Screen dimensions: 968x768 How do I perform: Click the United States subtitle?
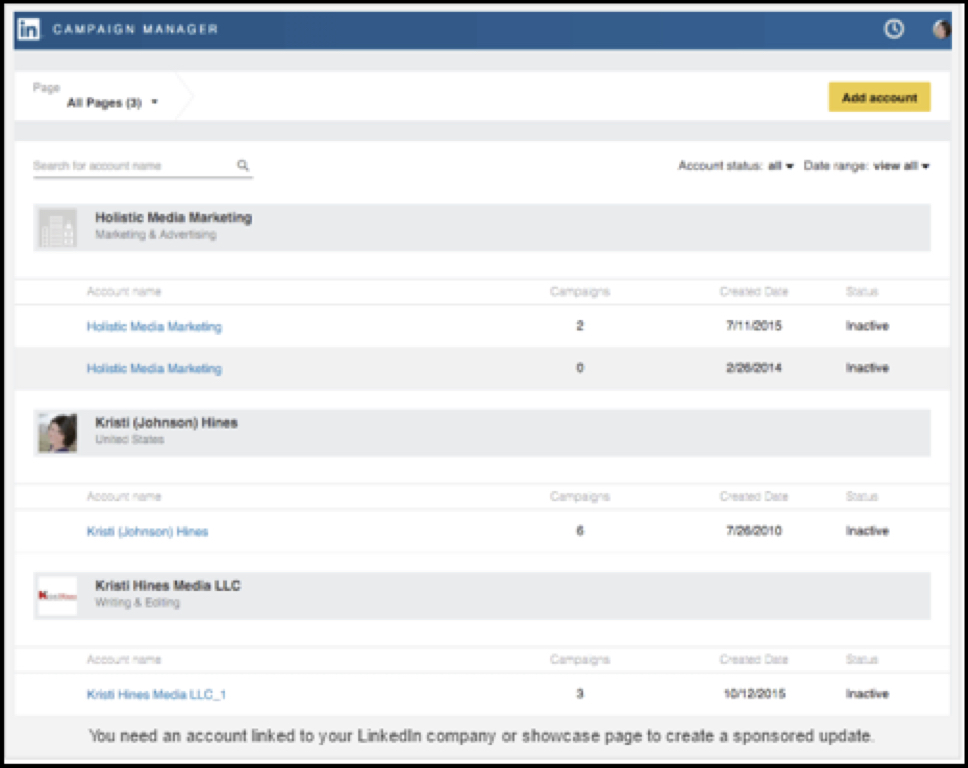(129, 440)
